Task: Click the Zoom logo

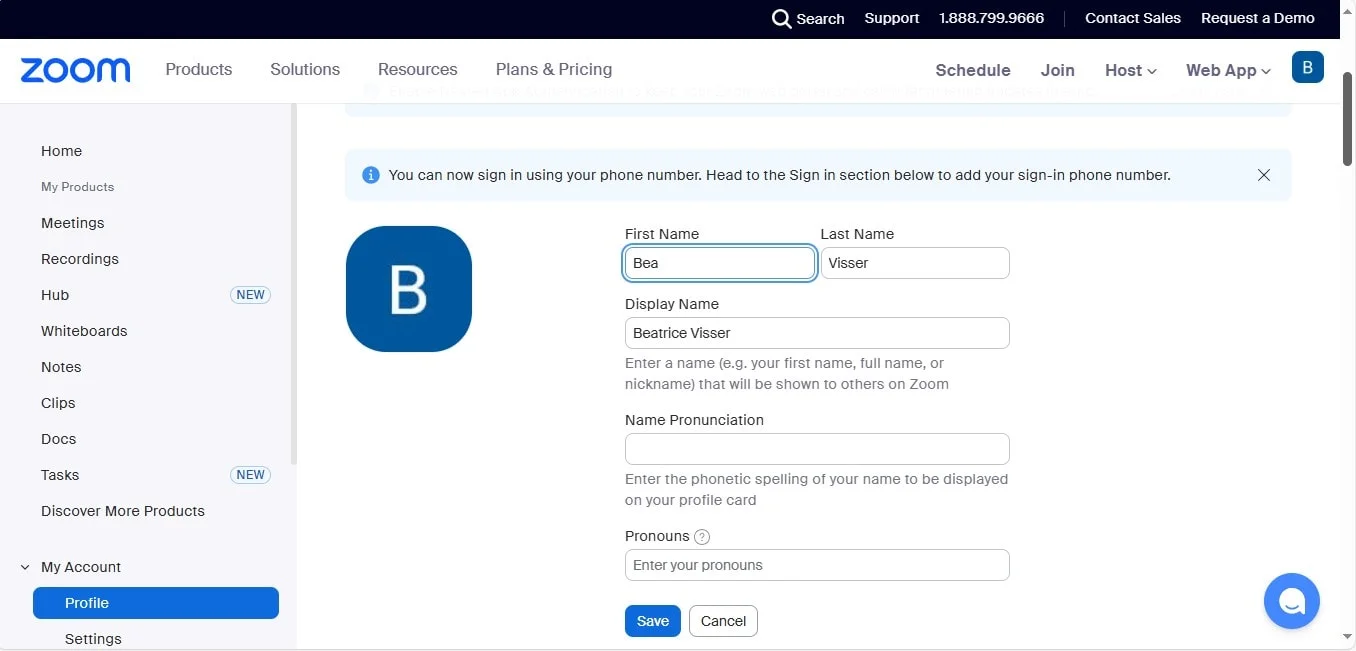Action: coord(75,70)
